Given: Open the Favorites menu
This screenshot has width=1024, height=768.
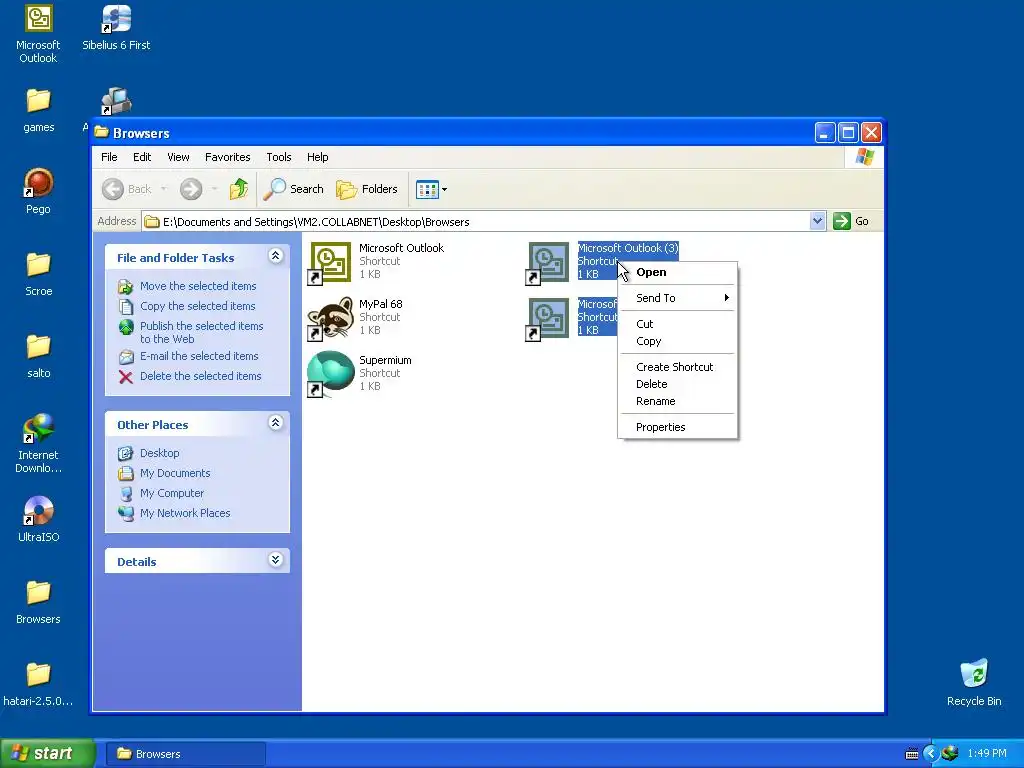Looking at the screenshot, I should point(227,157).
